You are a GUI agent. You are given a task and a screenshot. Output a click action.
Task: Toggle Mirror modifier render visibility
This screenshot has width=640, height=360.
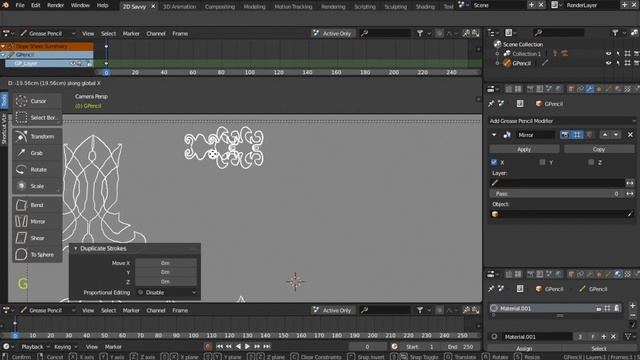[564, 135]
